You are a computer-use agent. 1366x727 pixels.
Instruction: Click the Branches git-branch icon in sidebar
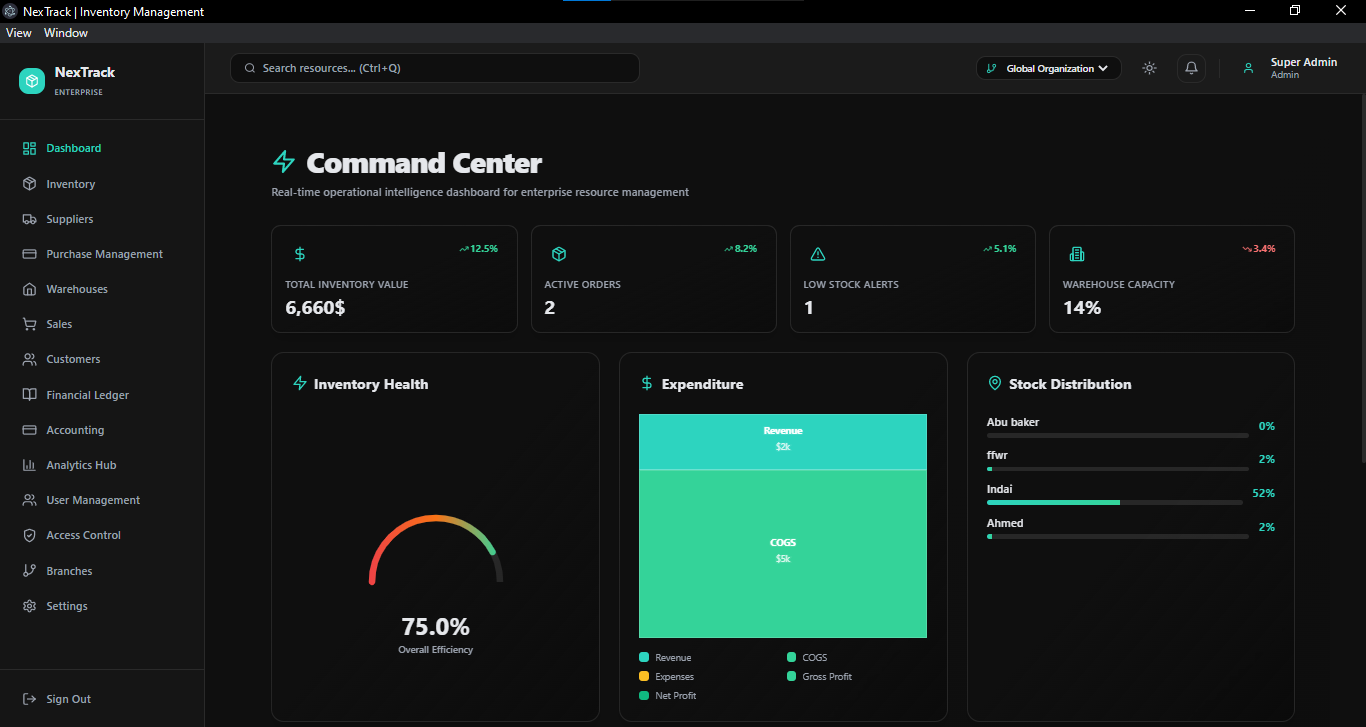[x=29, y=571]
